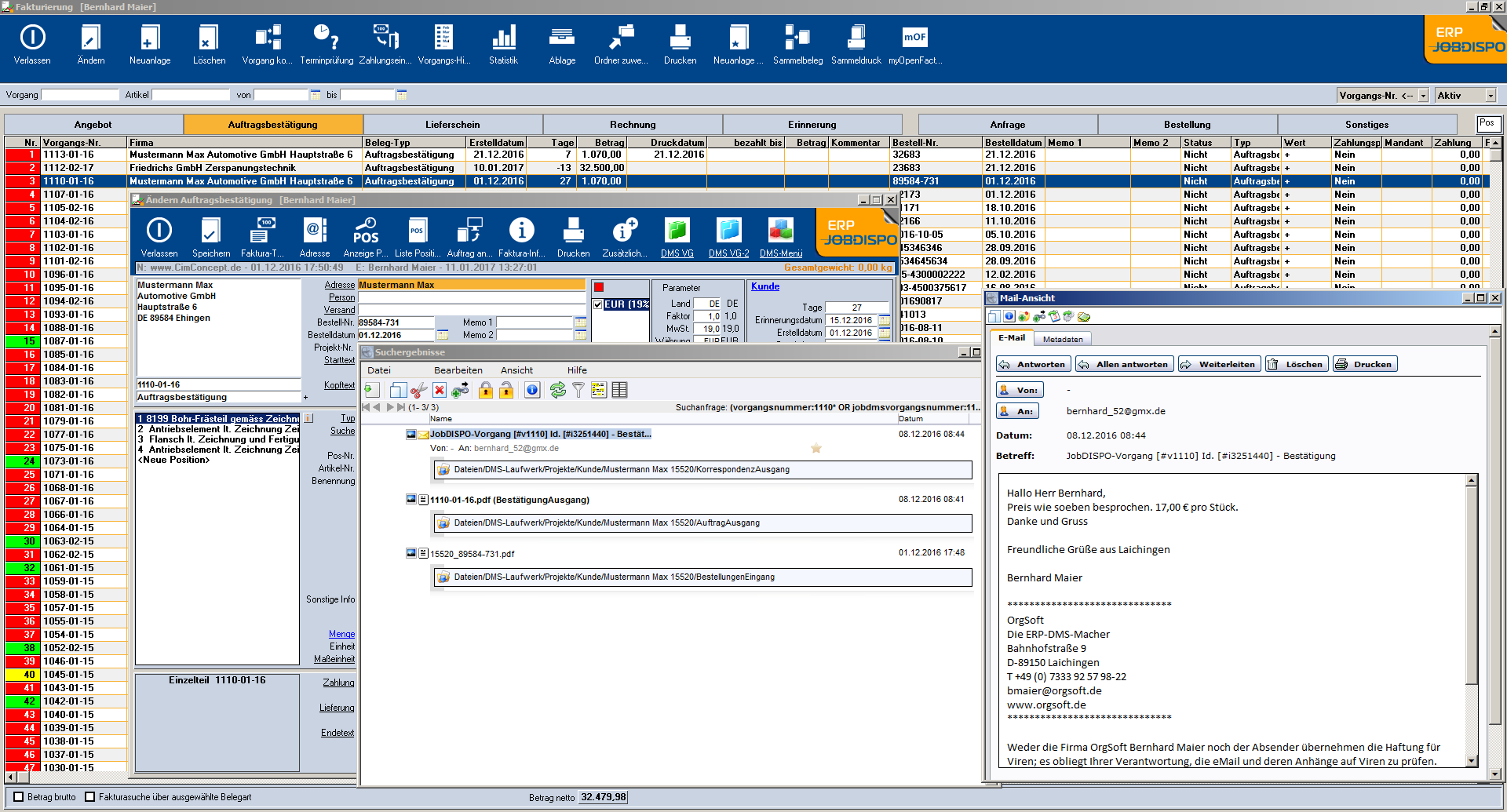
Task: Toggle Fakturasuche über ausgewählte Belegart
Action: coord(90,797)
